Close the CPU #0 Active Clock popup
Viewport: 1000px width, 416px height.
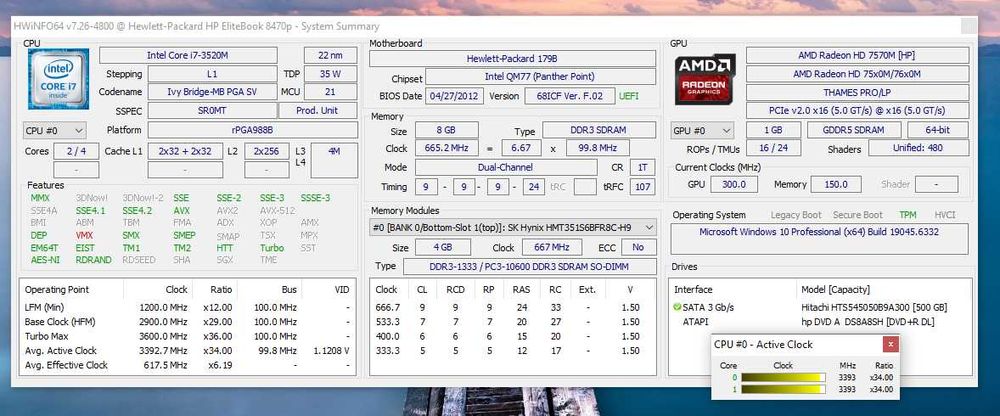(x=890, y=345)
